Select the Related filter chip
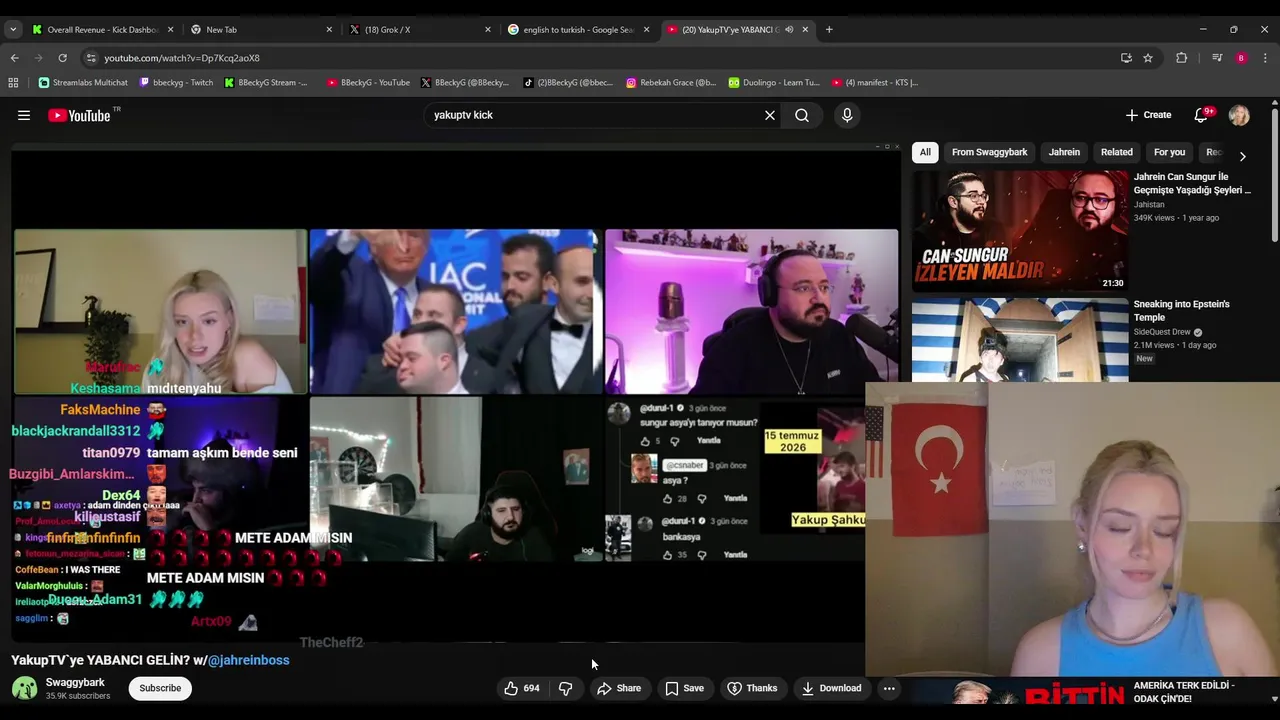Image resolution: width=1280 pixels, height=720 pixels. (x=1117, y=152)
